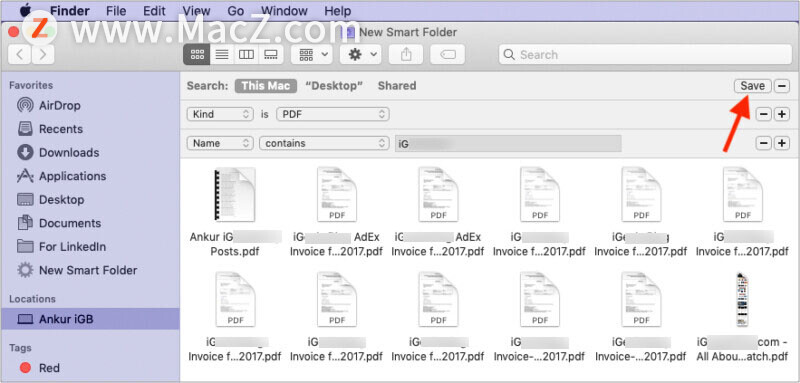Add a rule after Name row
800x383 pixels.
[x=782, y=143]
